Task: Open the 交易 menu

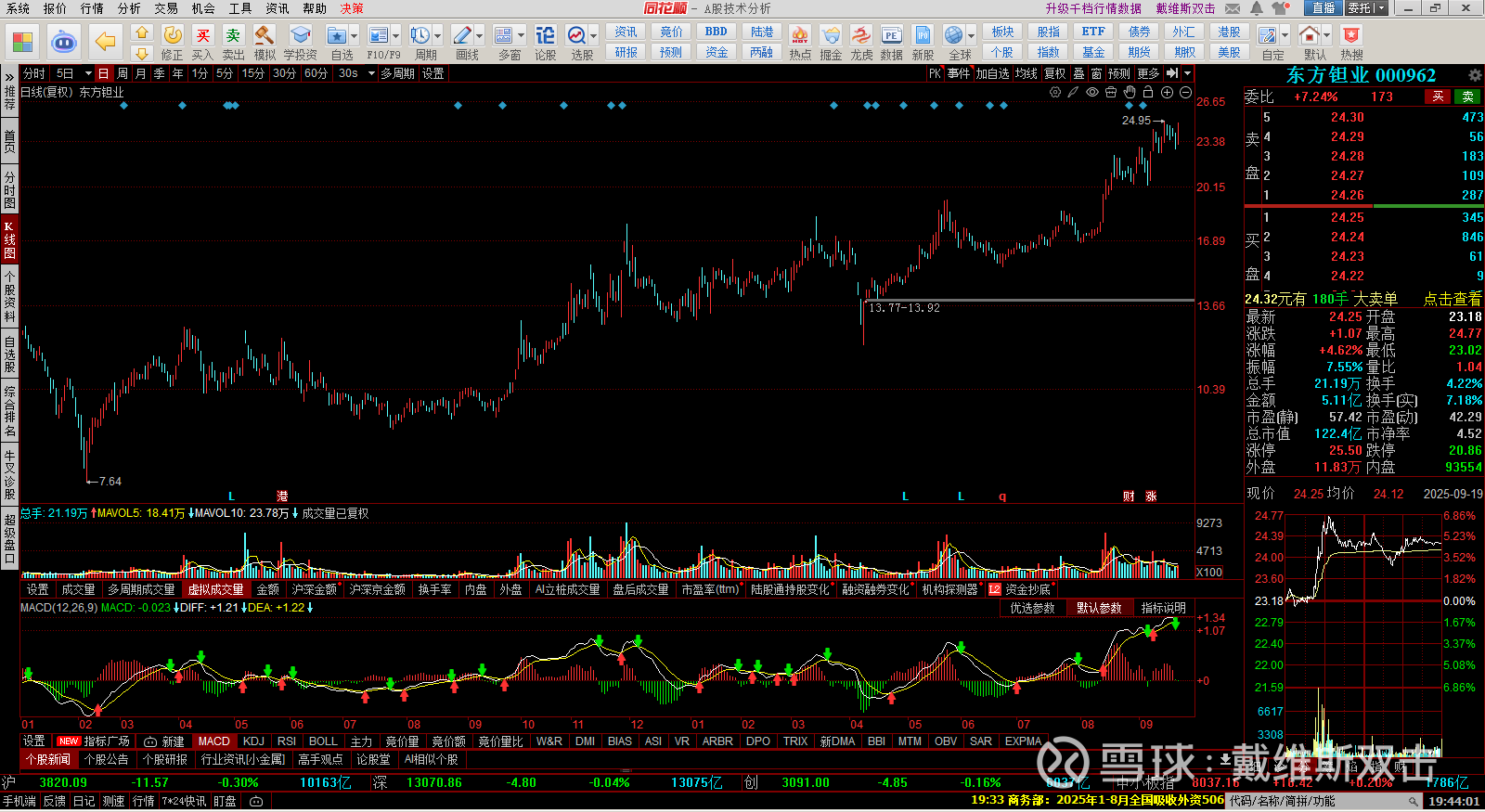Action: point(166,8)
